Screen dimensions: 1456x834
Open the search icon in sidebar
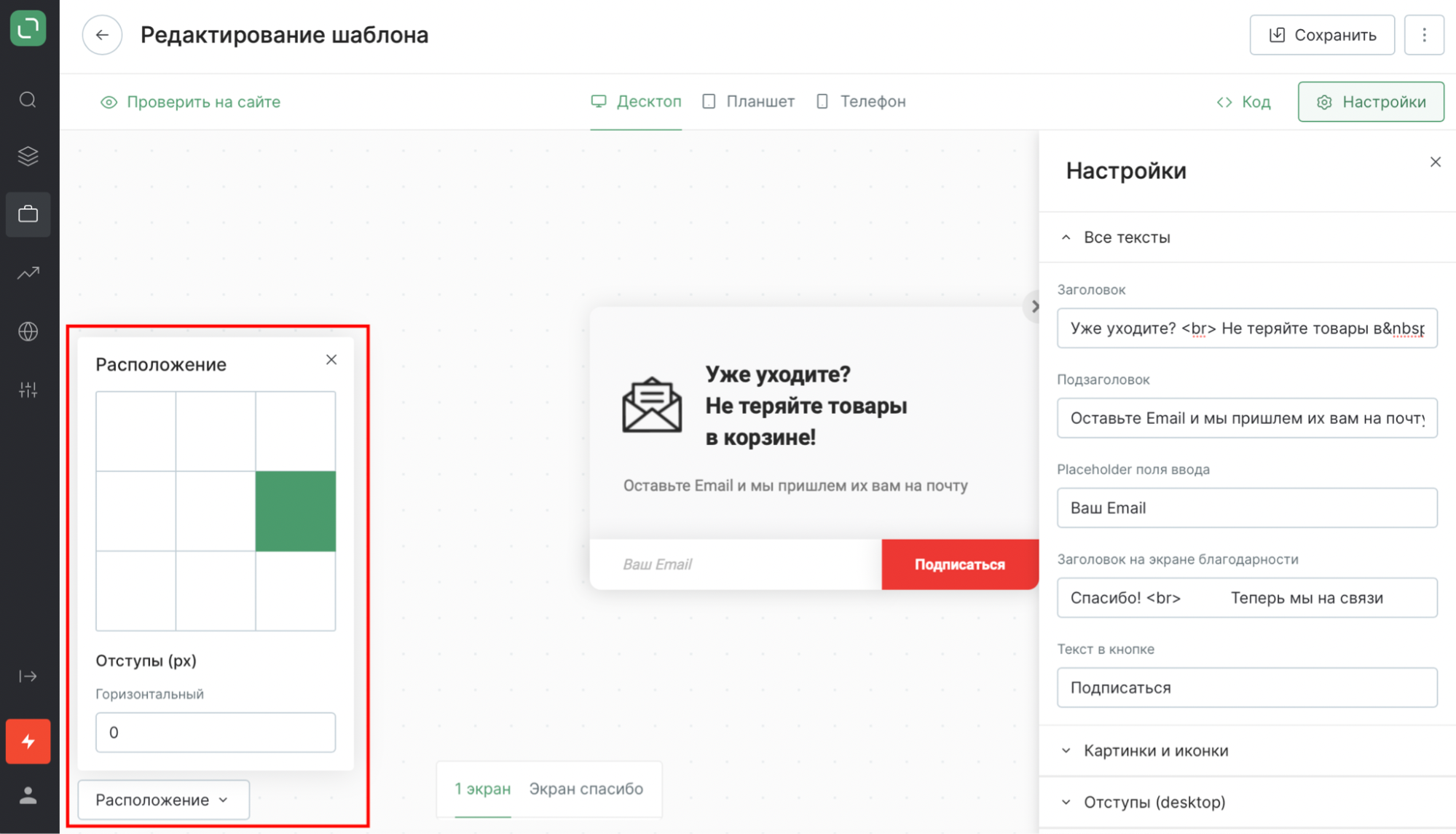point(28,100)
